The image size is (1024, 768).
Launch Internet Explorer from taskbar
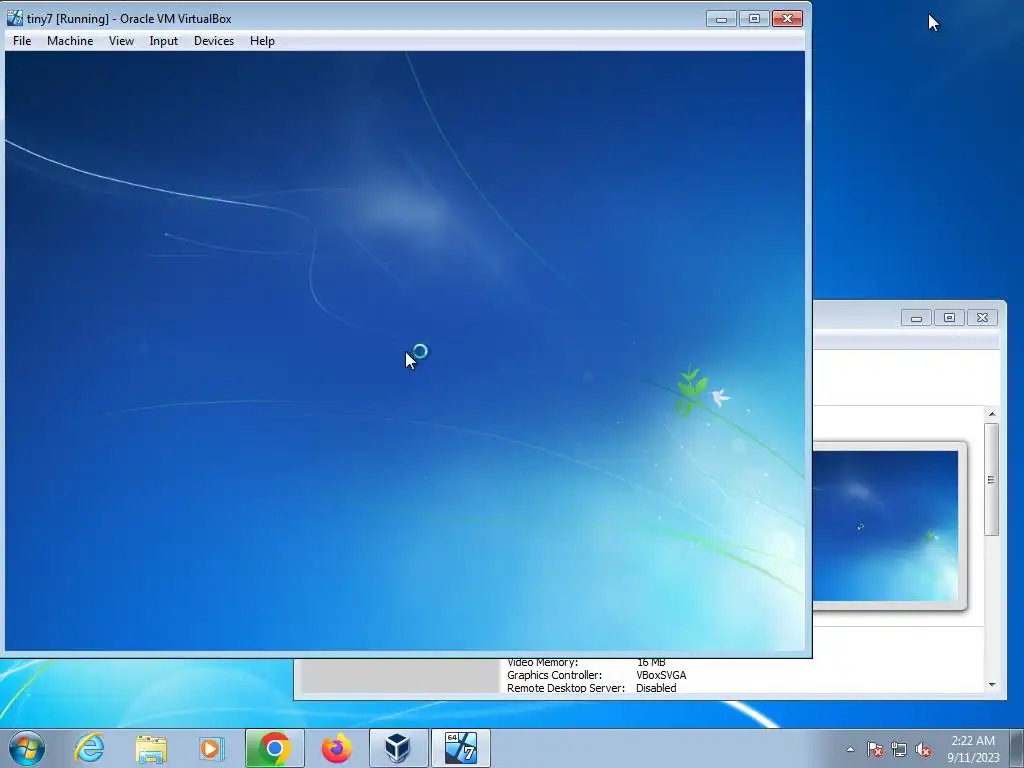click(x=89, y=748)
